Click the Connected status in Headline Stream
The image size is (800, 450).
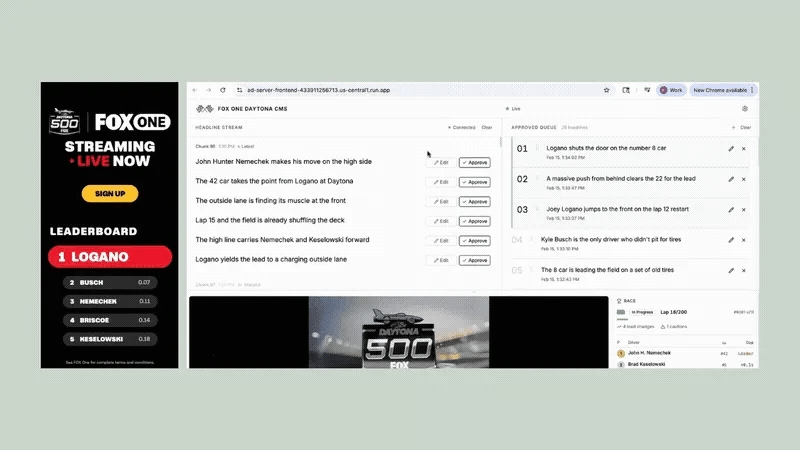pos(462,128)
